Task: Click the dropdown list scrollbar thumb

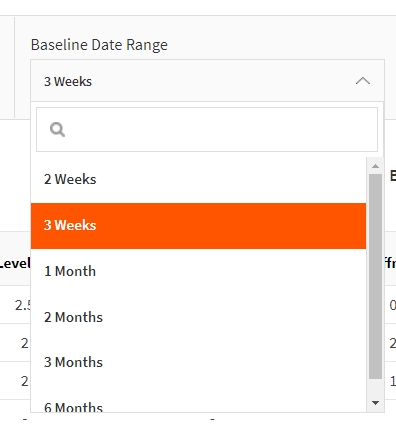Action: tap(375, 276)
